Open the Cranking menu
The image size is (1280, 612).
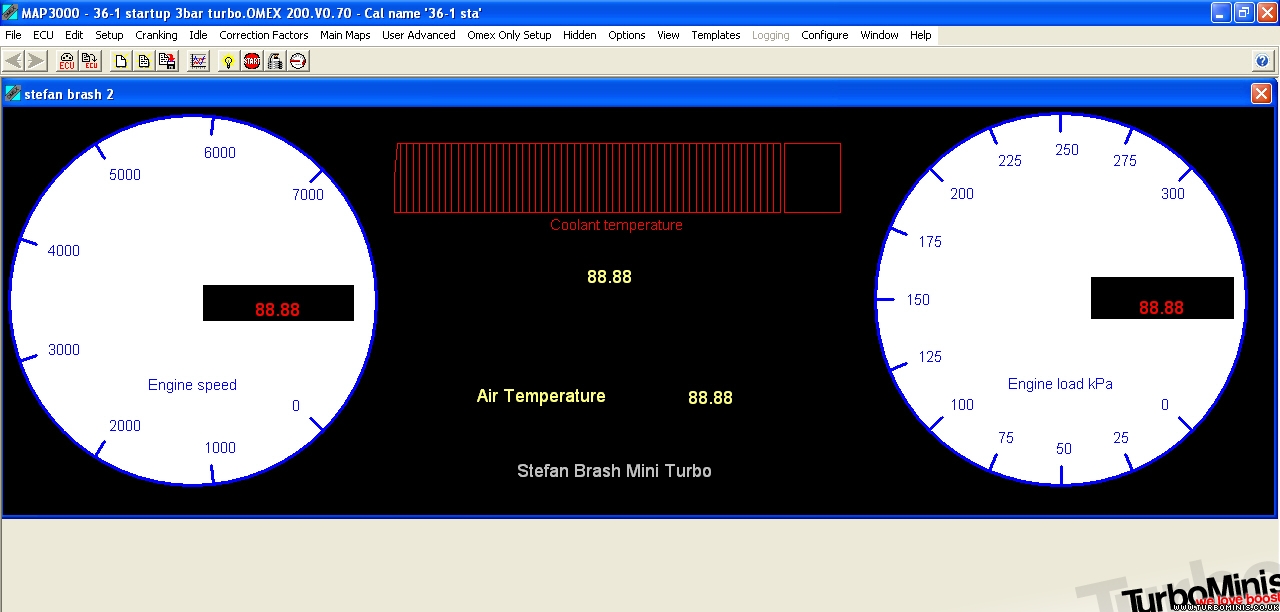156,35
